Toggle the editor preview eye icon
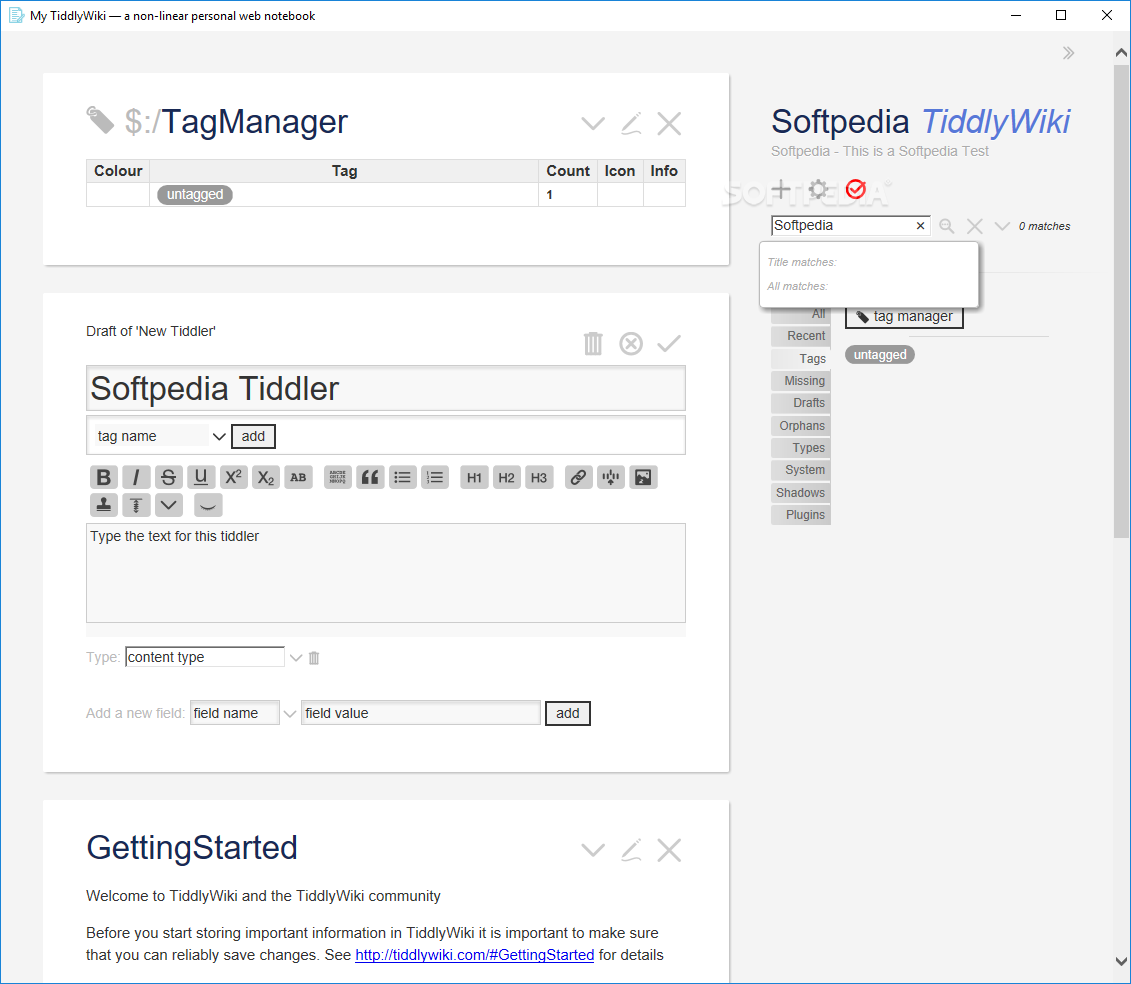 click(208, 504)
